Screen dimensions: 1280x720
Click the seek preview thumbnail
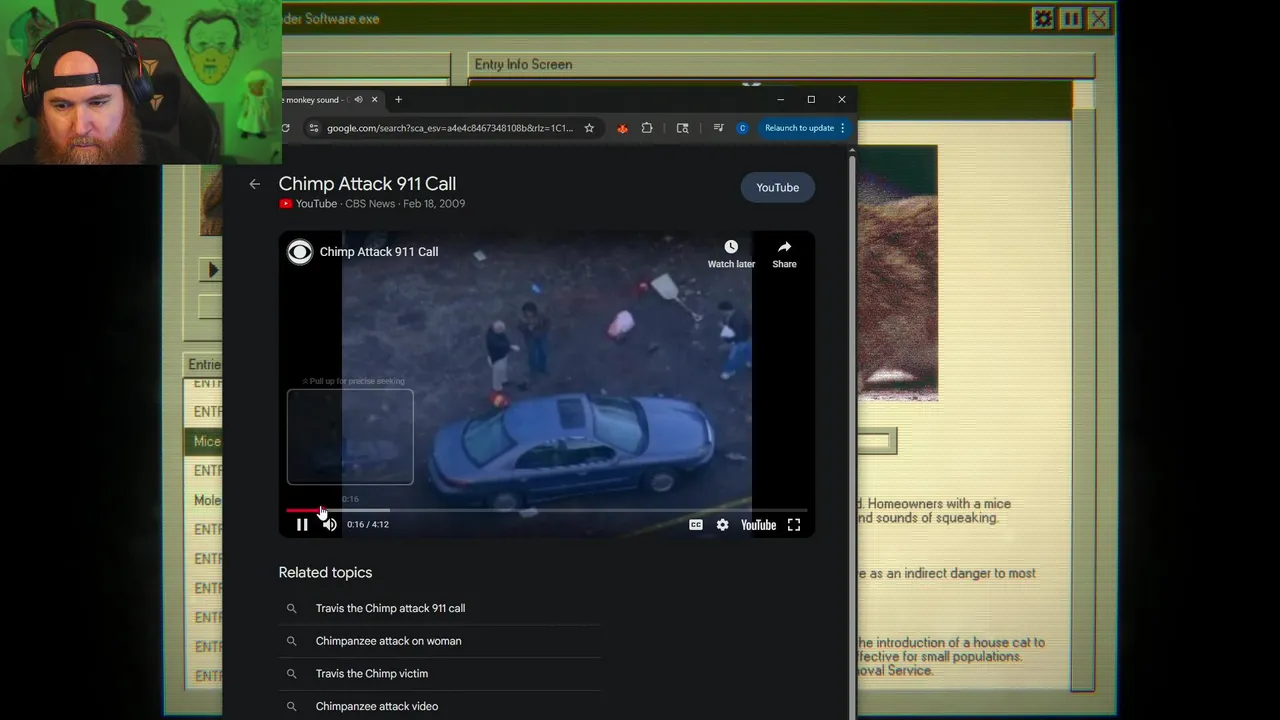(350, 437)
